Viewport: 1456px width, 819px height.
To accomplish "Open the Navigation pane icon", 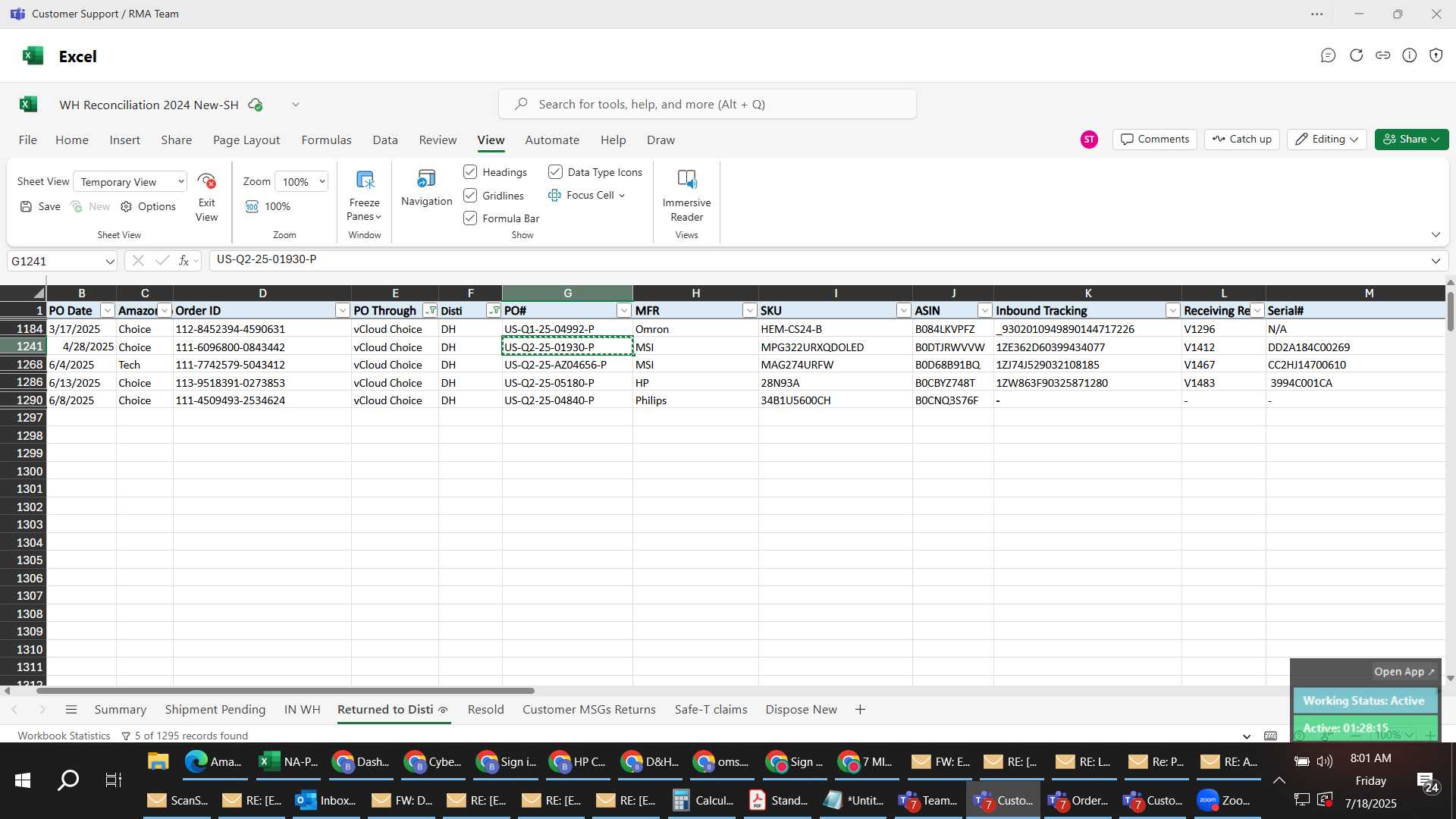I will 426,179.
